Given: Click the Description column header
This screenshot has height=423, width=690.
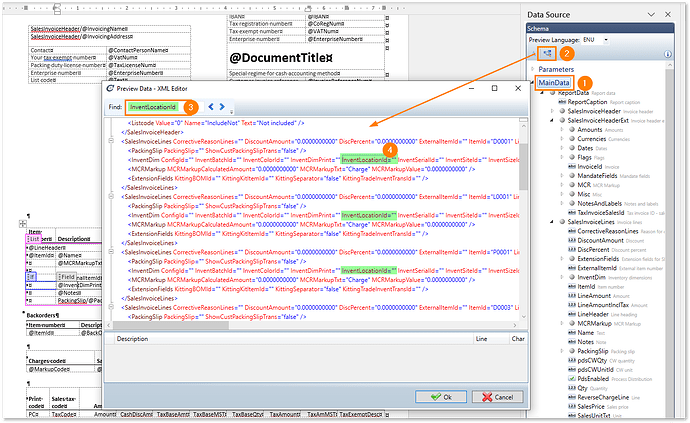Looking at the screenshot, I should pyautogui.click(x=132, y=338).
